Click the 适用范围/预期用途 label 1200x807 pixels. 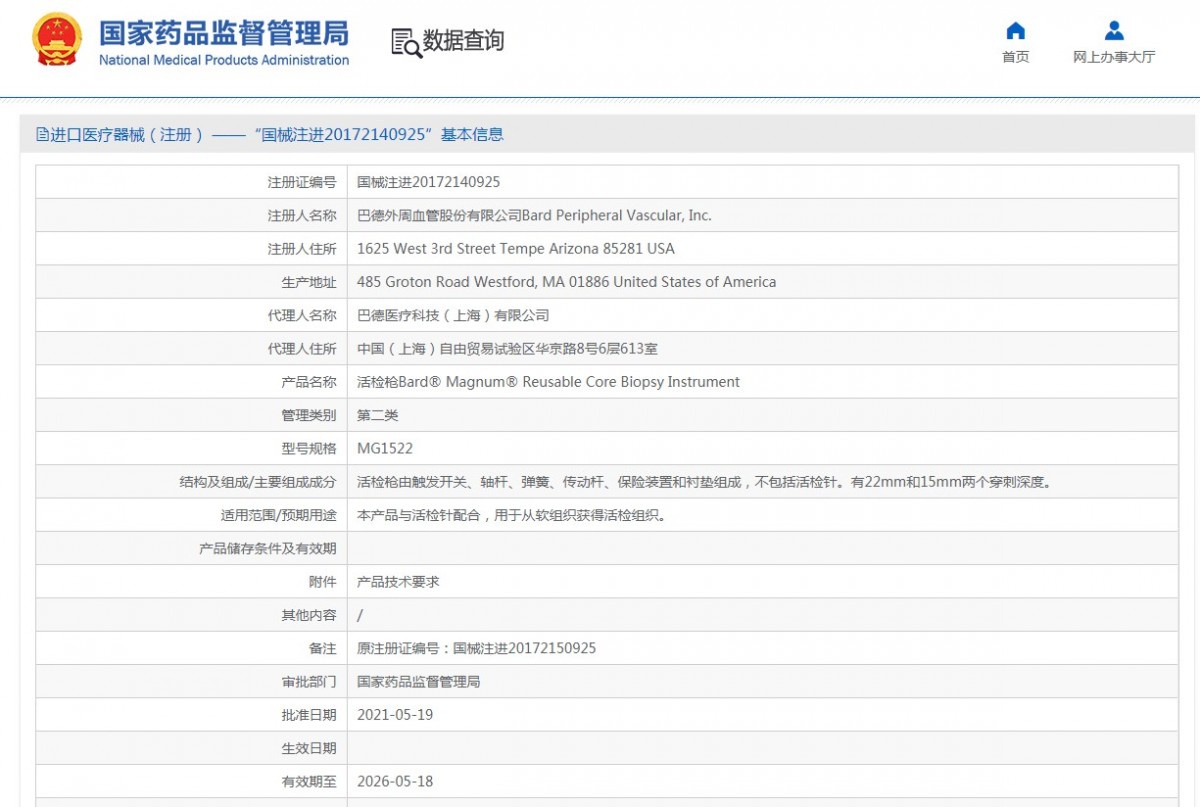click(279, 515)
